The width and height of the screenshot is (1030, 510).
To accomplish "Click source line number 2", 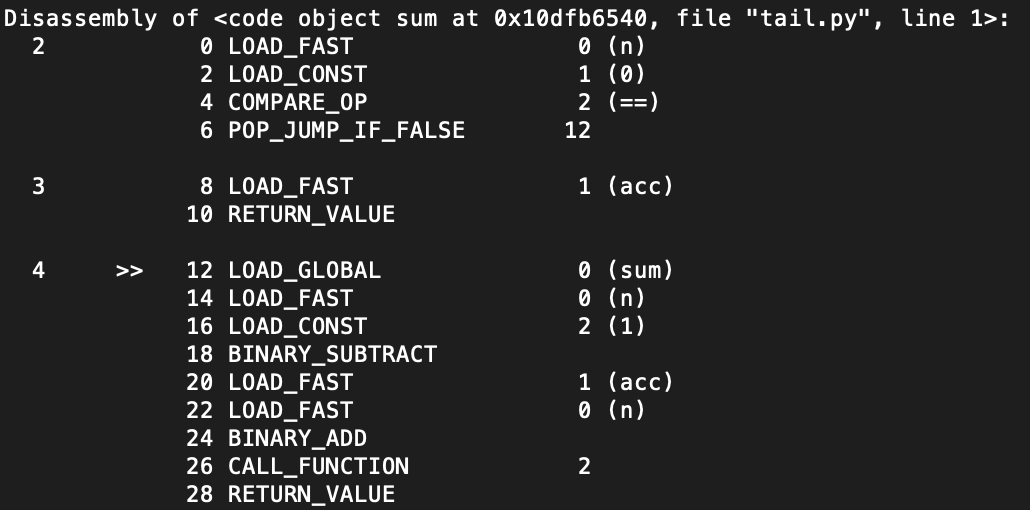I will [39, 47].
